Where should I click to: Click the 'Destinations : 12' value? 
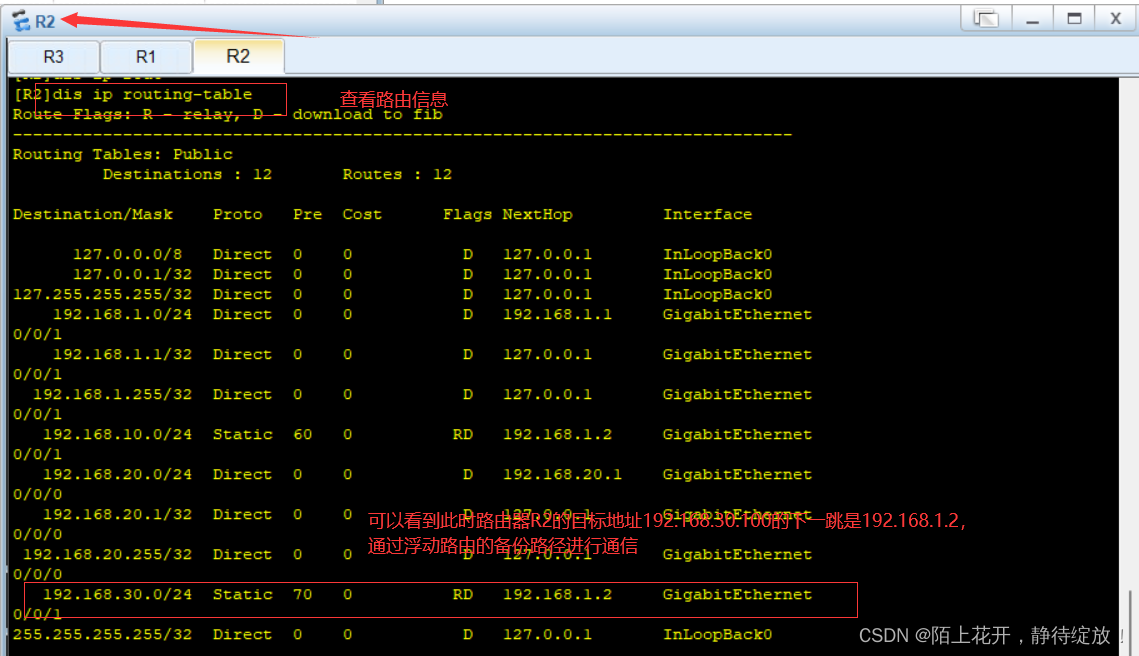[187, 174]
